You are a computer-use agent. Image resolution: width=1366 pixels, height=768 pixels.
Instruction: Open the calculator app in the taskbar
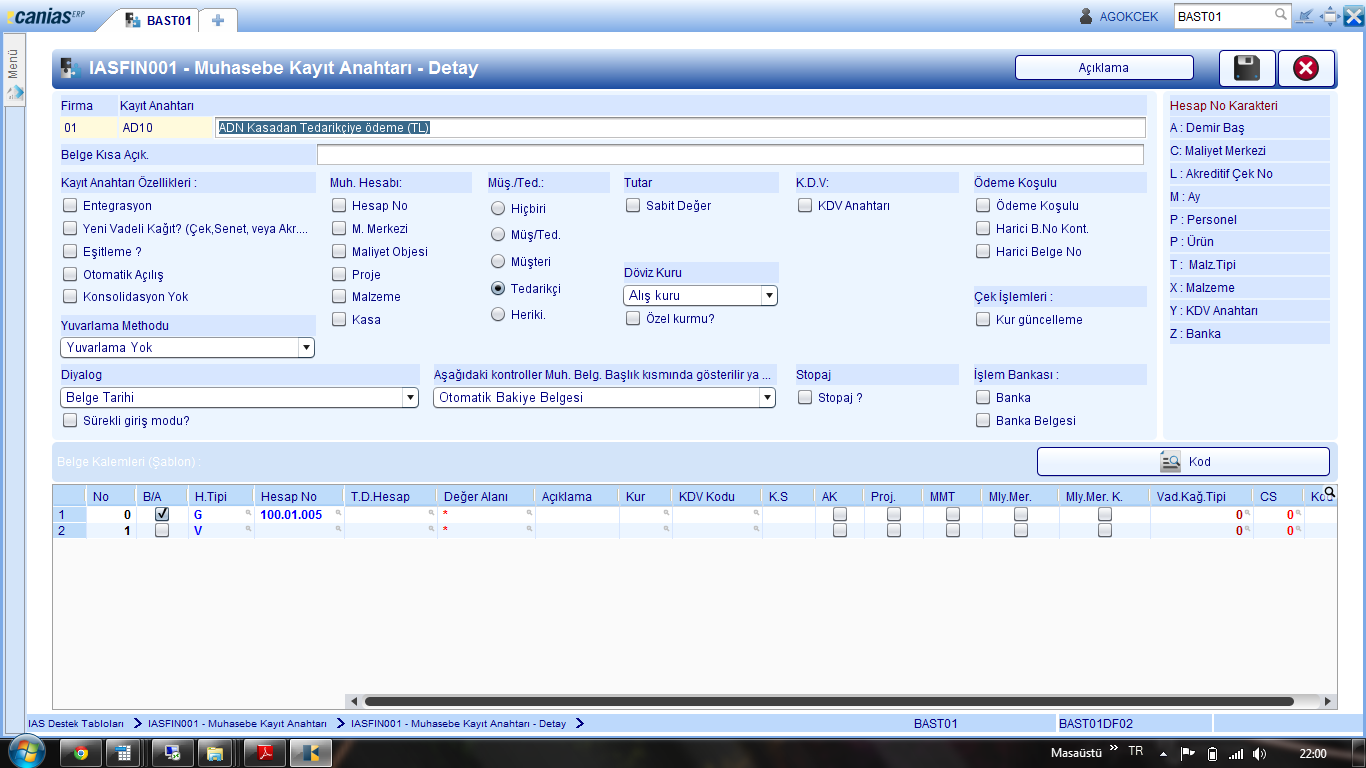click(126, 753)
